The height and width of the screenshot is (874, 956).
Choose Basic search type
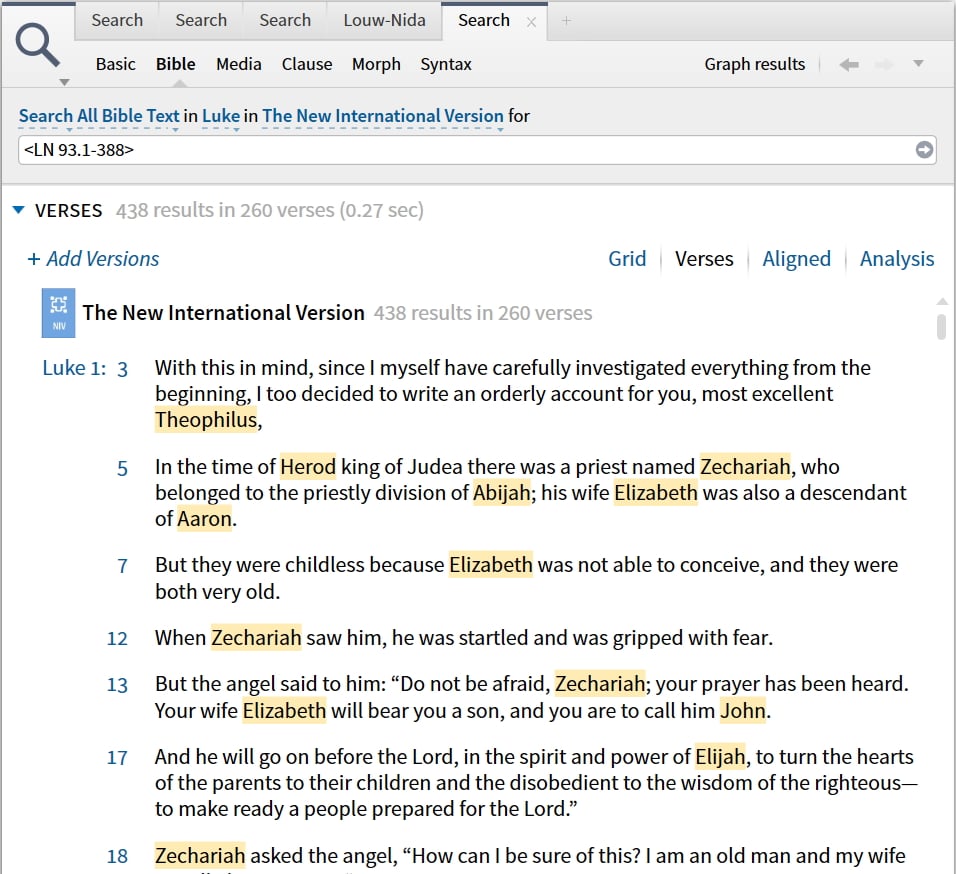pos(115,64)
